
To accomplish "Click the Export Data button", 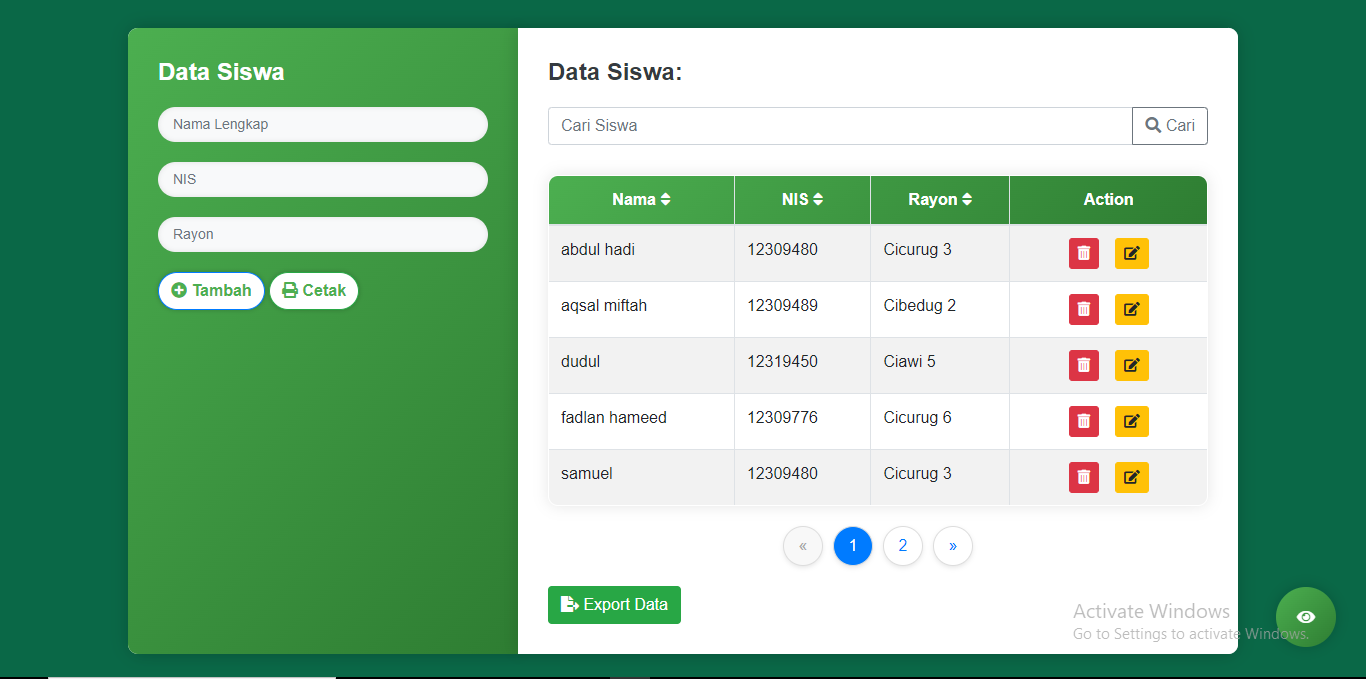I will pyautogui.click(x=614, y=605).
